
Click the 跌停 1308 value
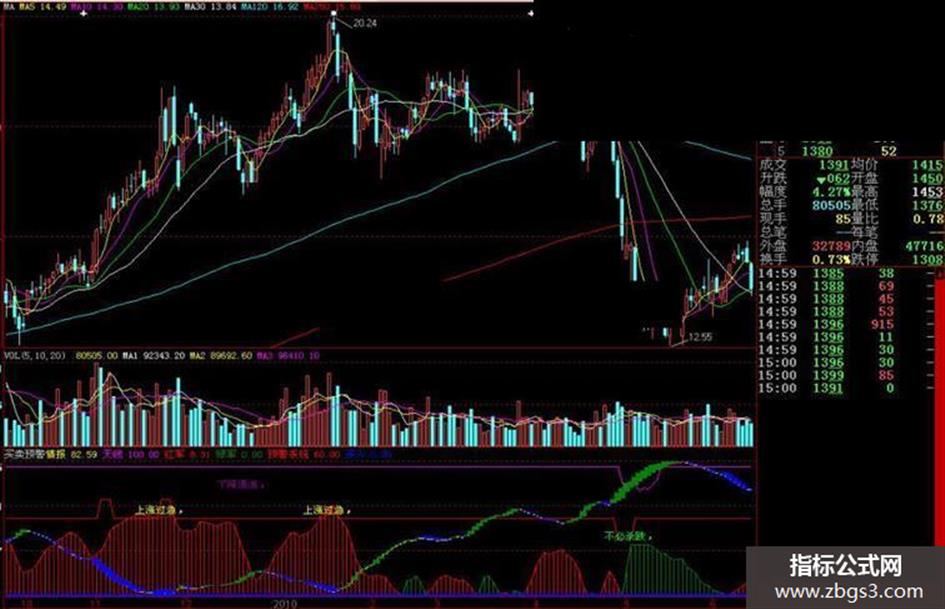tap(928, 259)
